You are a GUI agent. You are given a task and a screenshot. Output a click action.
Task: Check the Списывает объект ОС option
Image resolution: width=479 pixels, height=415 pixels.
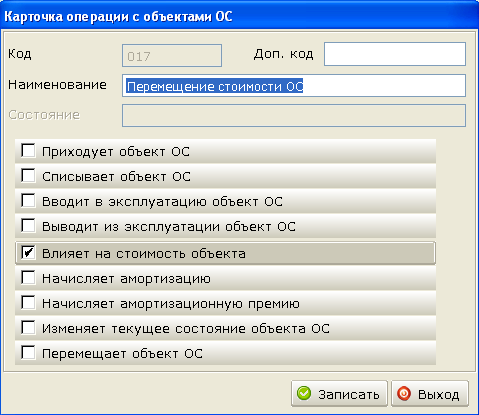28,175
